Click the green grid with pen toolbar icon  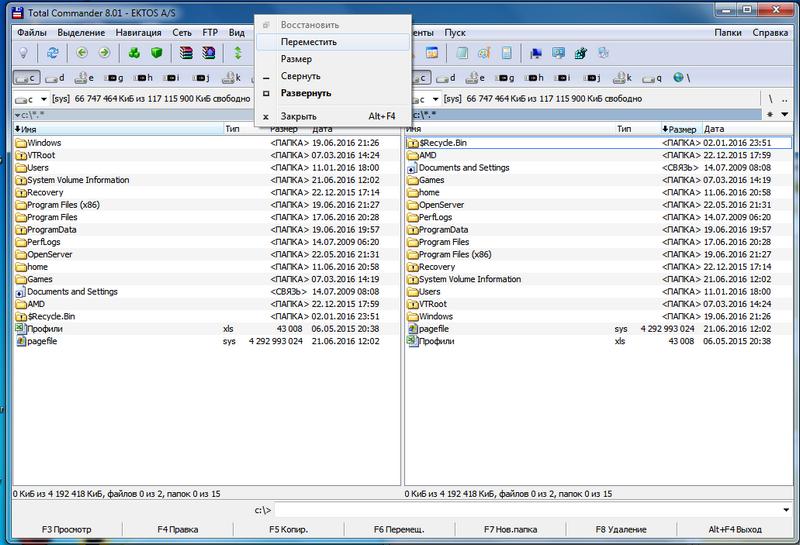pos(580,53)
